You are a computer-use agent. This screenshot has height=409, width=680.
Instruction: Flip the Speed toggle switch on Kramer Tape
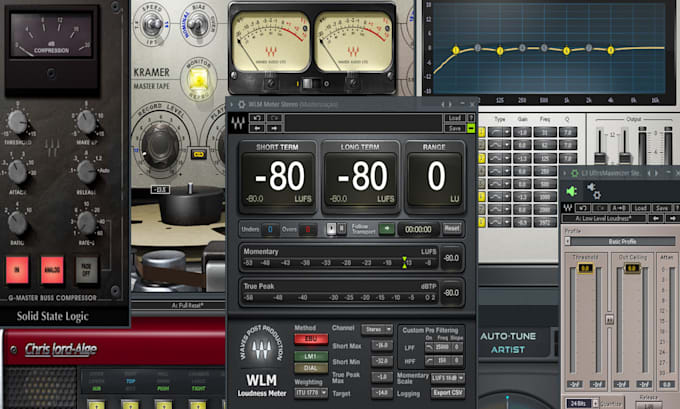152,25
